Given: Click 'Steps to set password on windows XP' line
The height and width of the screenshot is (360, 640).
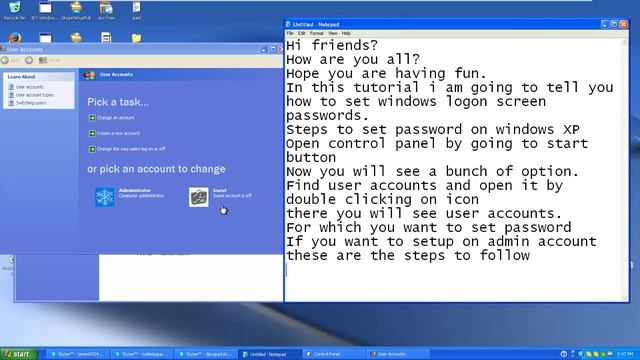Looking at the screenshot, I should (433, 129).
